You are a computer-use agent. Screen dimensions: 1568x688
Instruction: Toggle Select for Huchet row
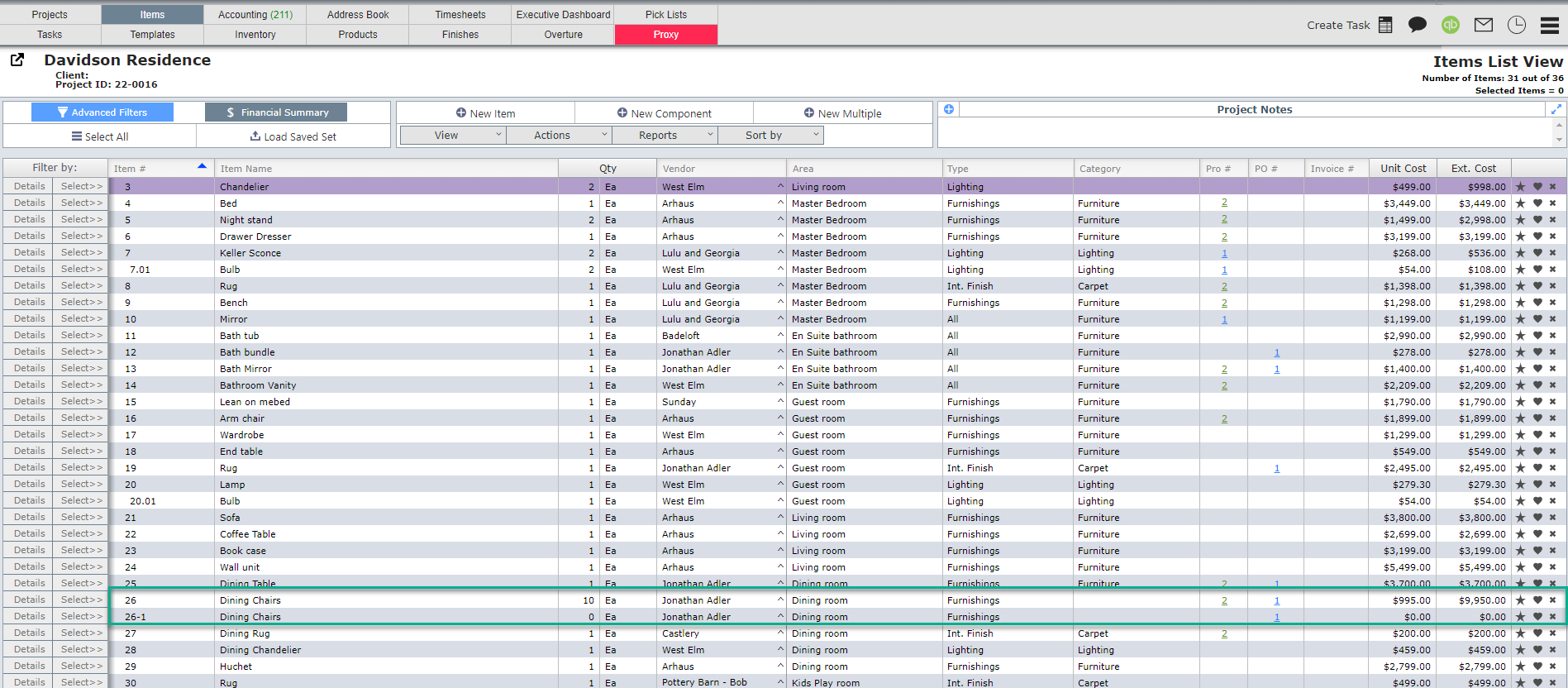[81, 666]
